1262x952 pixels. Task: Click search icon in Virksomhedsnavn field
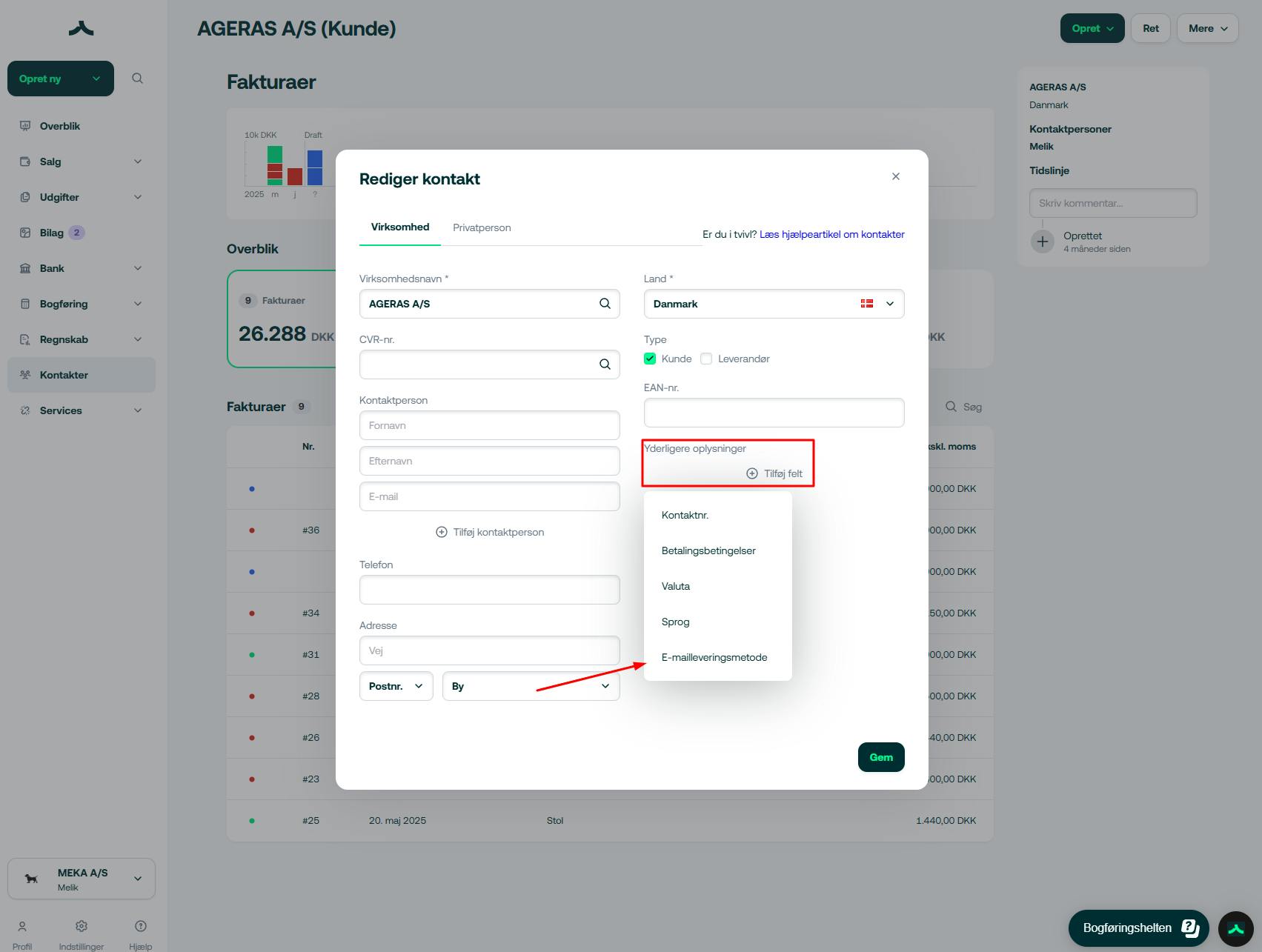(605, 304)
